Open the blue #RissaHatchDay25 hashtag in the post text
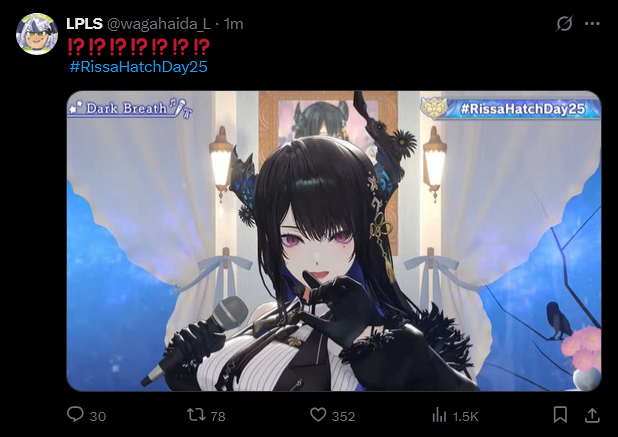The height and width of the screenshot is (437, 618). pyautogui.click(x=138, y=67)
